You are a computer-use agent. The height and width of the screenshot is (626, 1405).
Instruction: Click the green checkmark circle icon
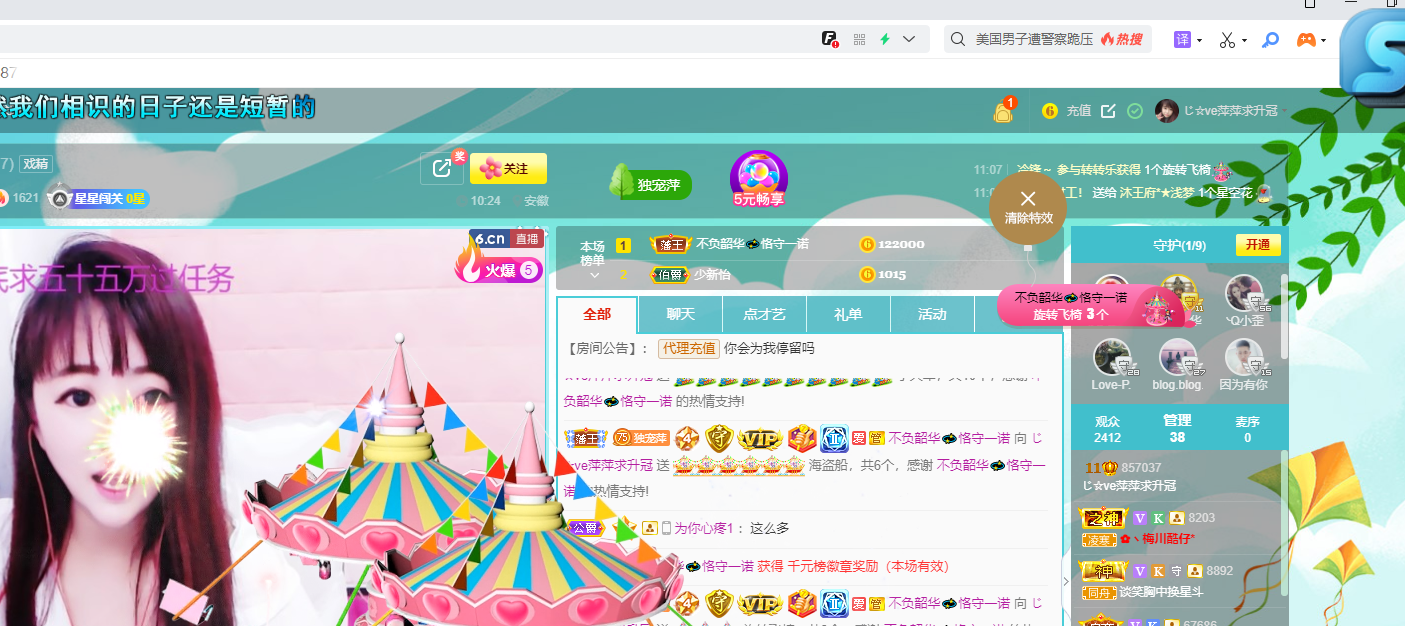point(1134,111)
